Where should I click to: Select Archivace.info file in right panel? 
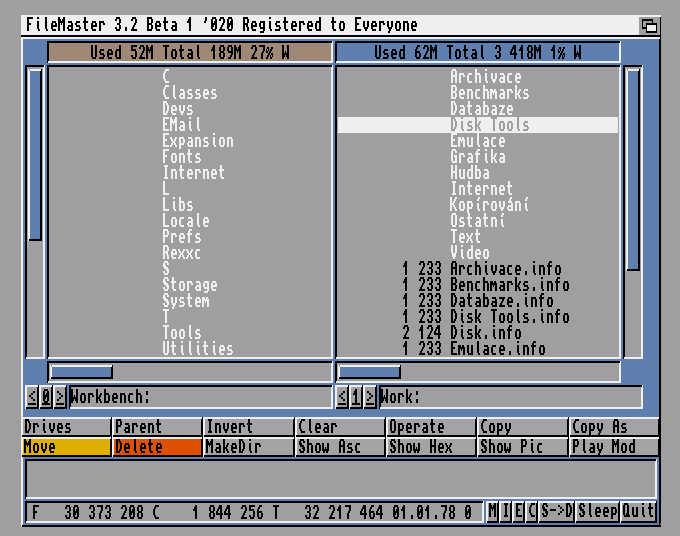[505, 269]
